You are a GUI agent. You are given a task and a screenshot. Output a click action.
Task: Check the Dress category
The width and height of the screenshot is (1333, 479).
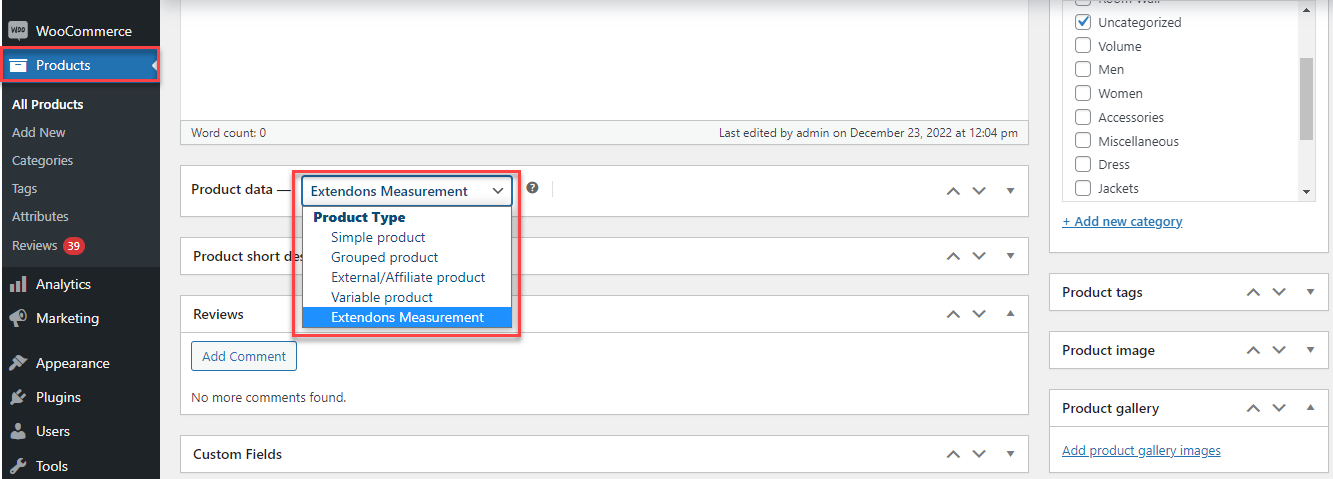pyautogui.click(x=1082, y=164)
